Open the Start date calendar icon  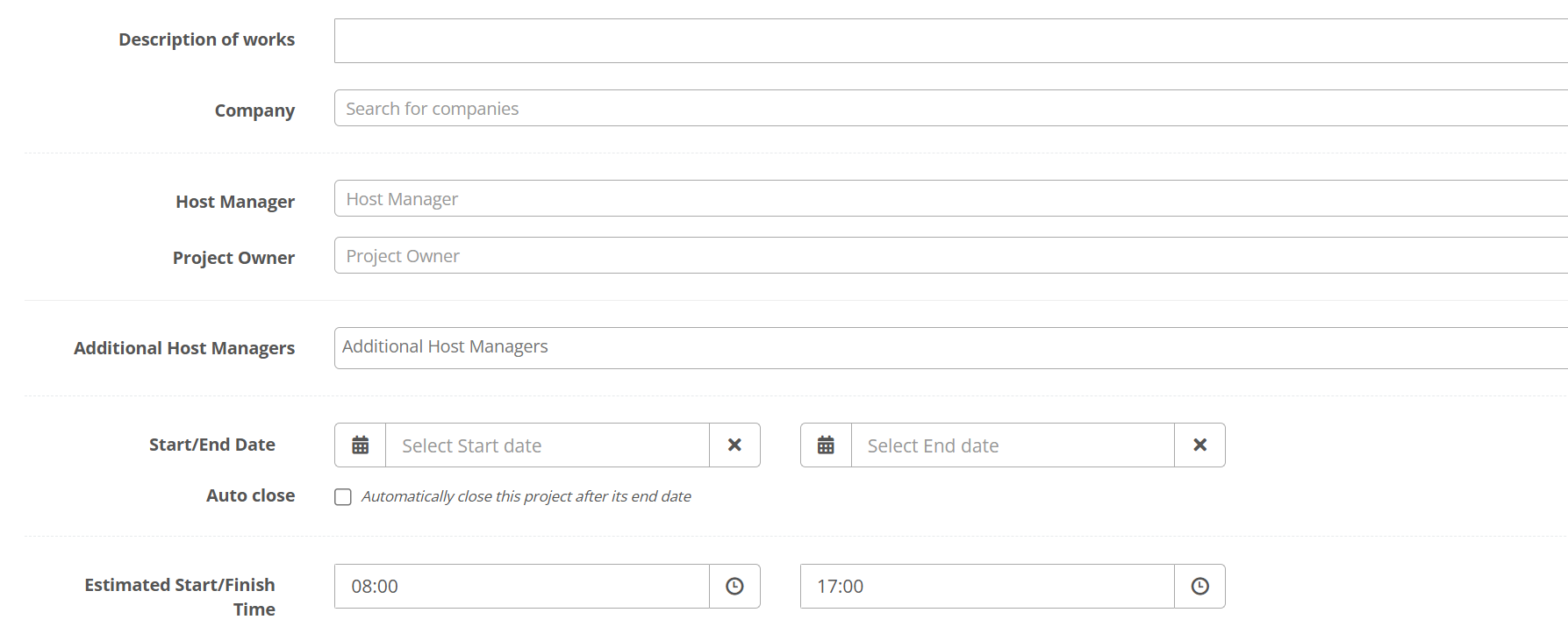click(x=360, y=445)
